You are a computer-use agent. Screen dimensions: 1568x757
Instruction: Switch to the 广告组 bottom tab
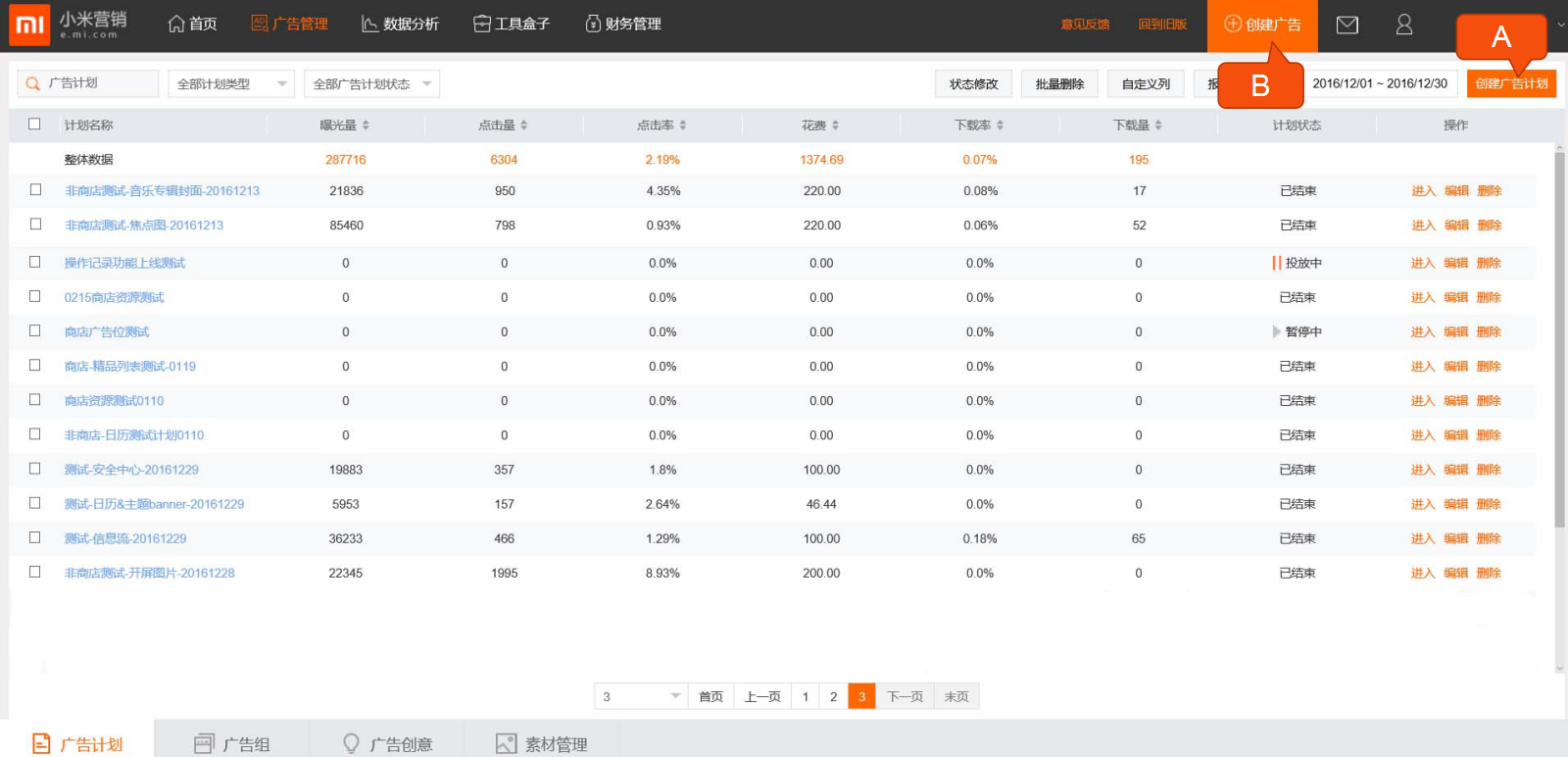click(232, 744)
